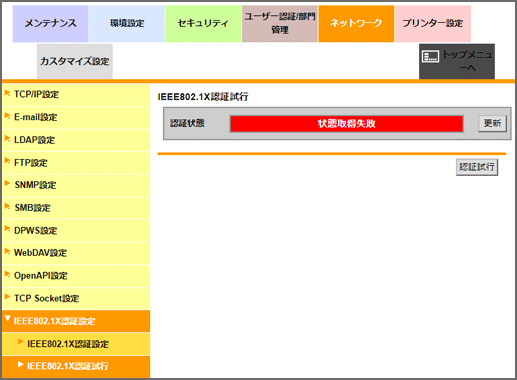The height and width of the screenshot is (380, 517).
Task: Click the down arrow on IEEE802.1X認証設定 header
Action: pyautogui.click(x=8, y=319)
